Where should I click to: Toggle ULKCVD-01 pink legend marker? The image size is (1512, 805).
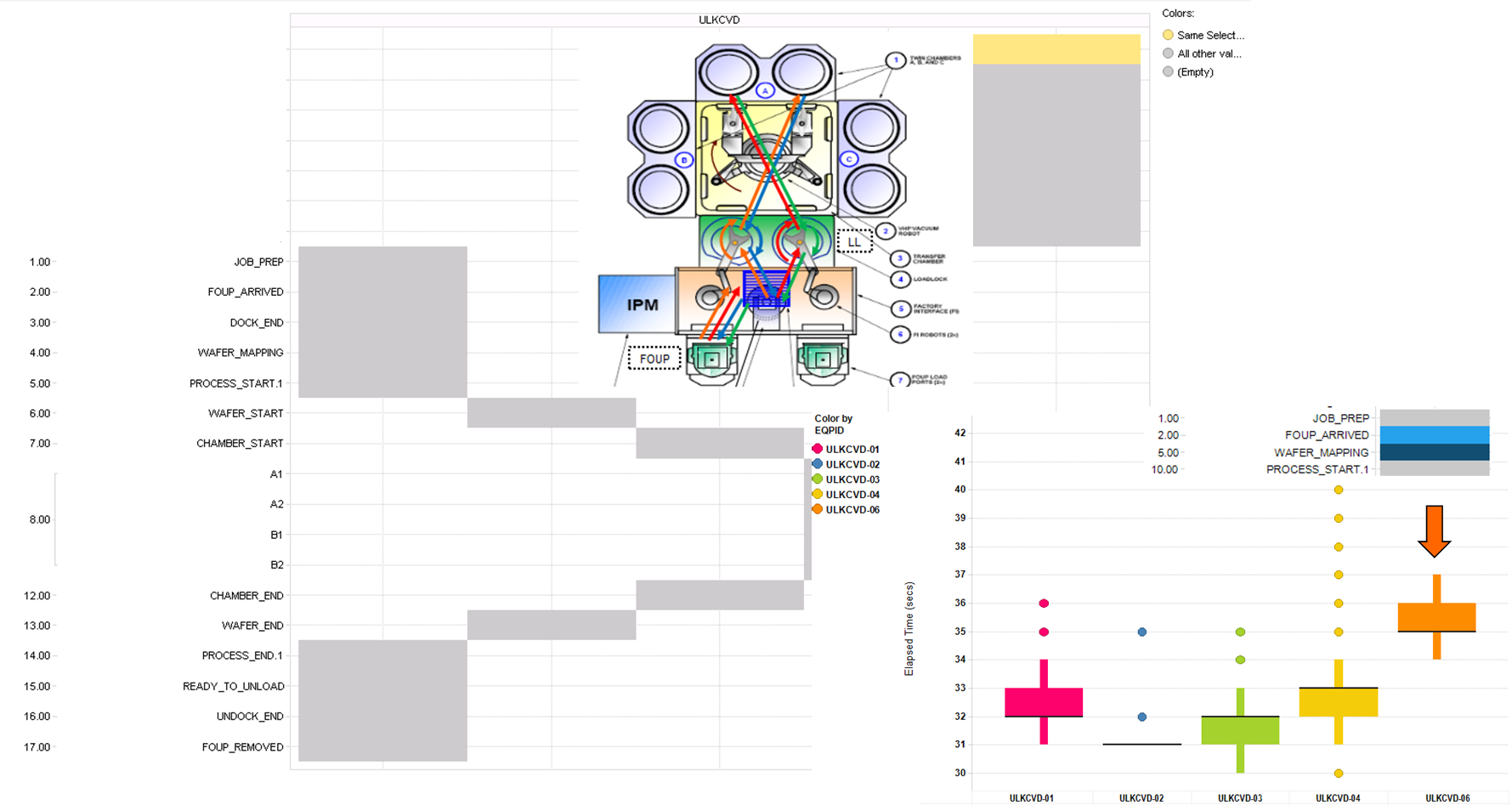pyautogui.click(x=818, y=449)
